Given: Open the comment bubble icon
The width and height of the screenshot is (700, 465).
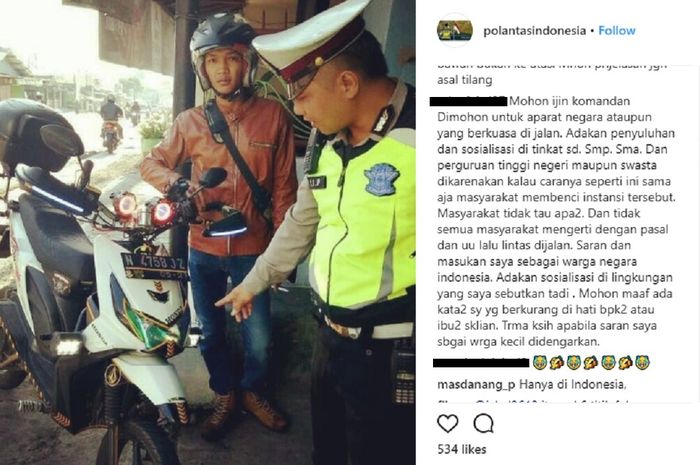Looking at the screenshot, I should click(483, 423).
